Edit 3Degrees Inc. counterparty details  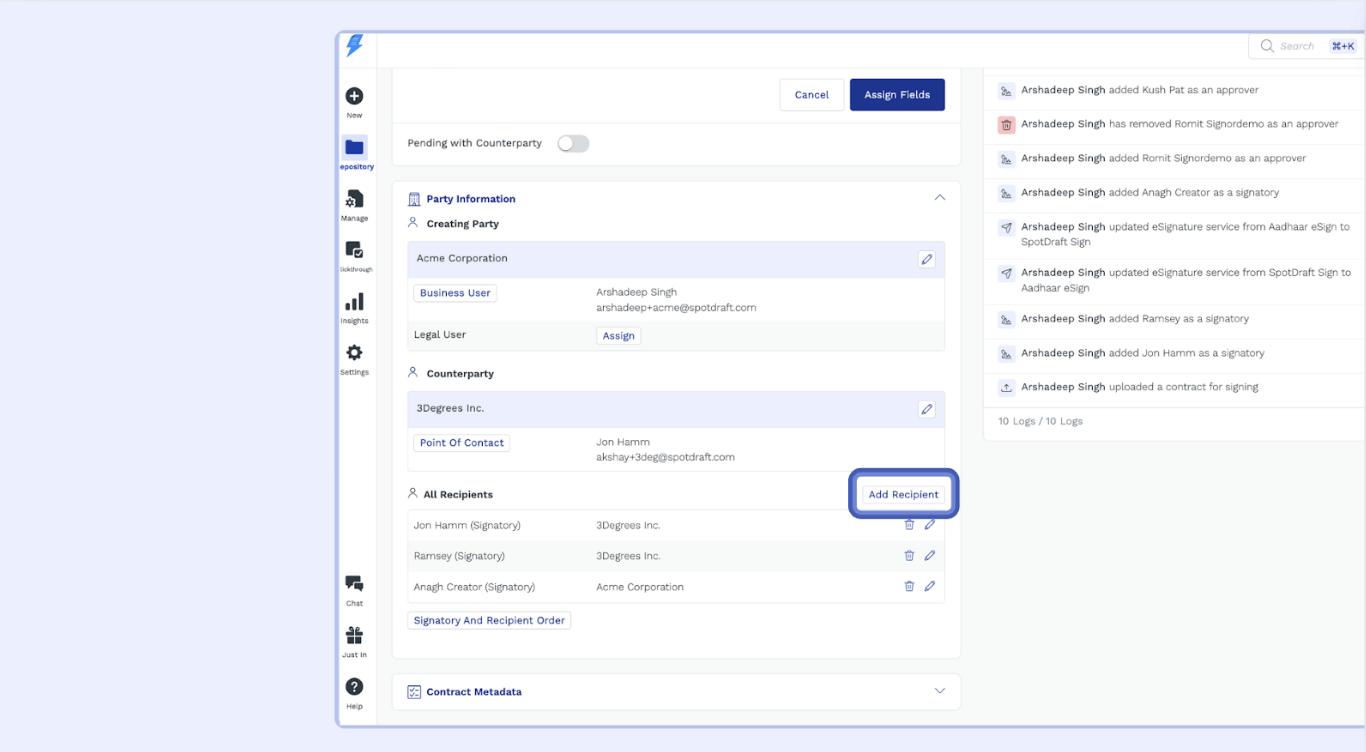coord(927,409)
